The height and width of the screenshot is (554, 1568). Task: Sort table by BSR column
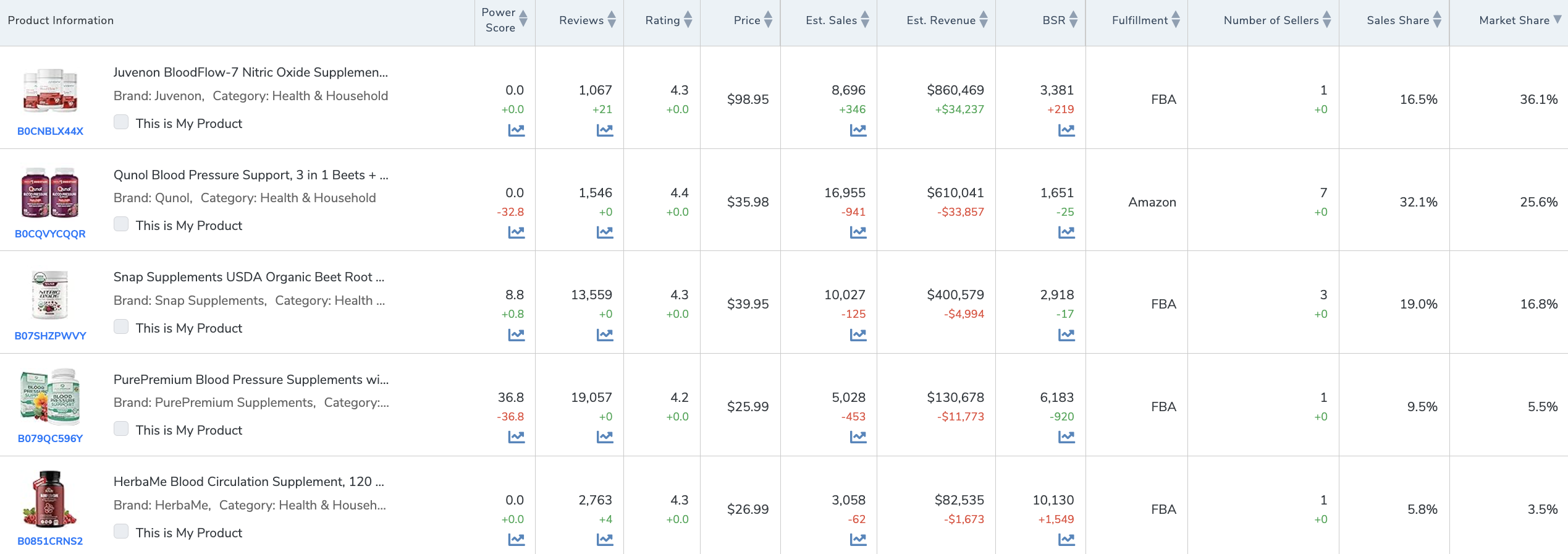[x=1074, y=20]
